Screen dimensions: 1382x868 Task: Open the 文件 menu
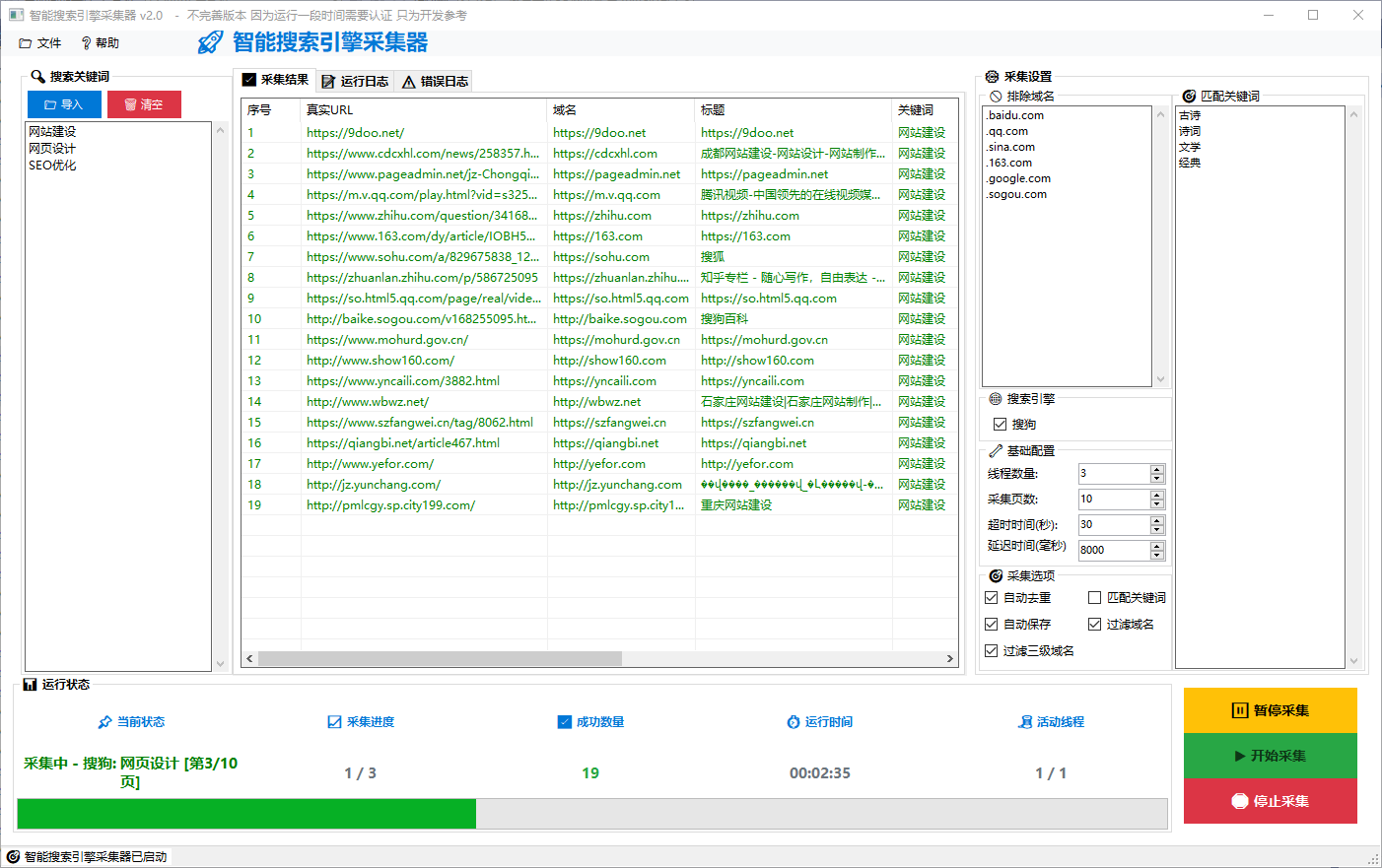(40, 42)
